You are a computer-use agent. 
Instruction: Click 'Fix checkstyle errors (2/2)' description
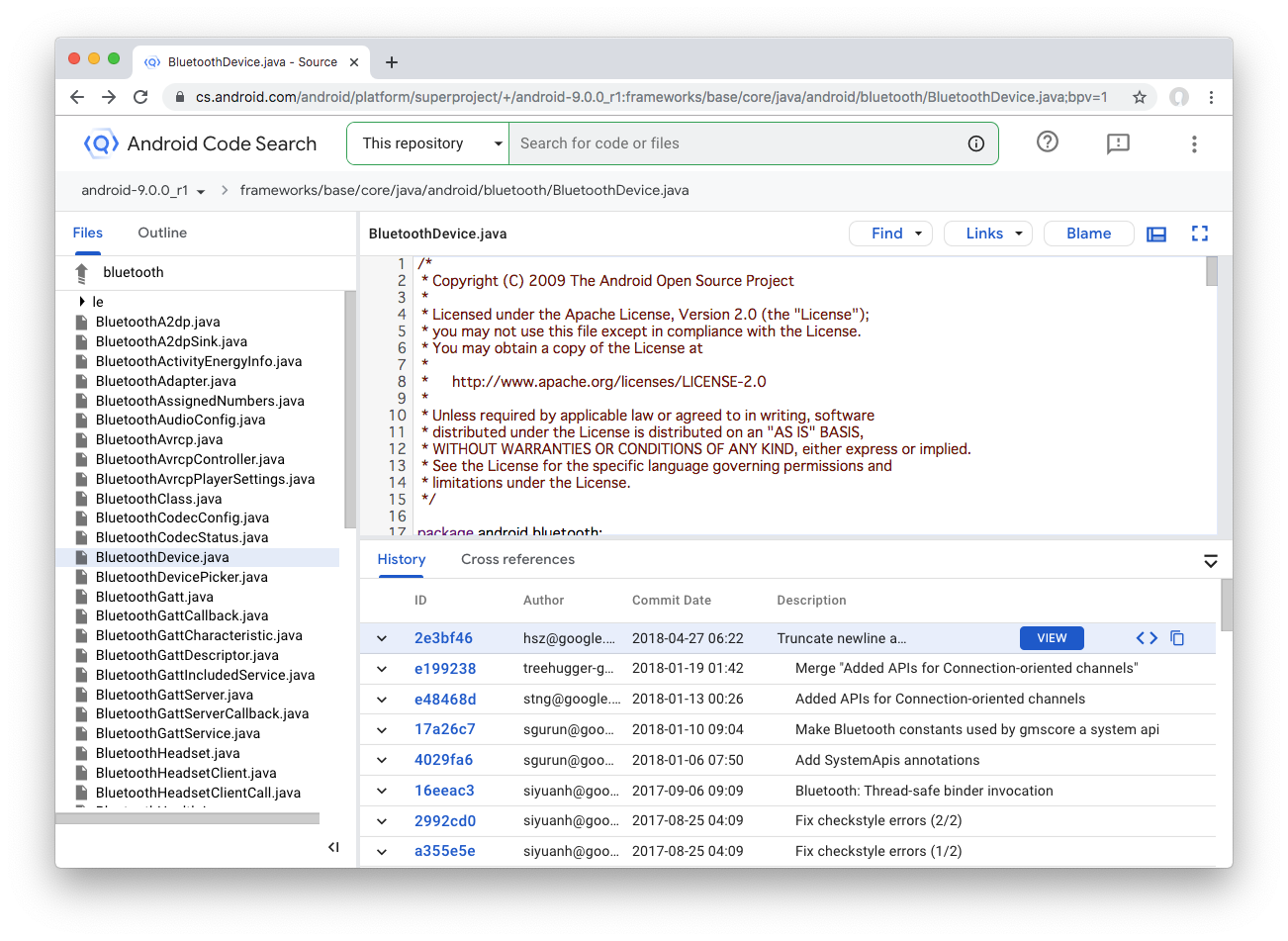click(x=878, y=821)
